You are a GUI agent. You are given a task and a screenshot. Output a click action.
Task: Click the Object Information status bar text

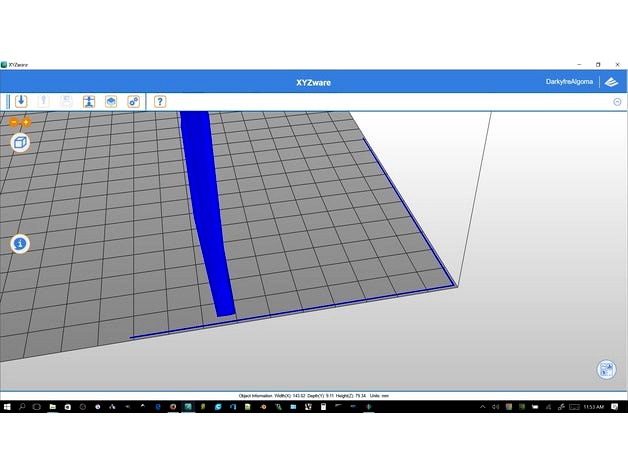tap(314, 395)
